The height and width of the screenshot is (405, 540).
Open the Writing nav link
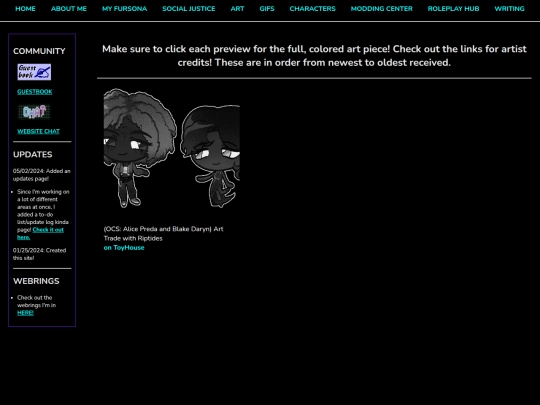(509, 9)
